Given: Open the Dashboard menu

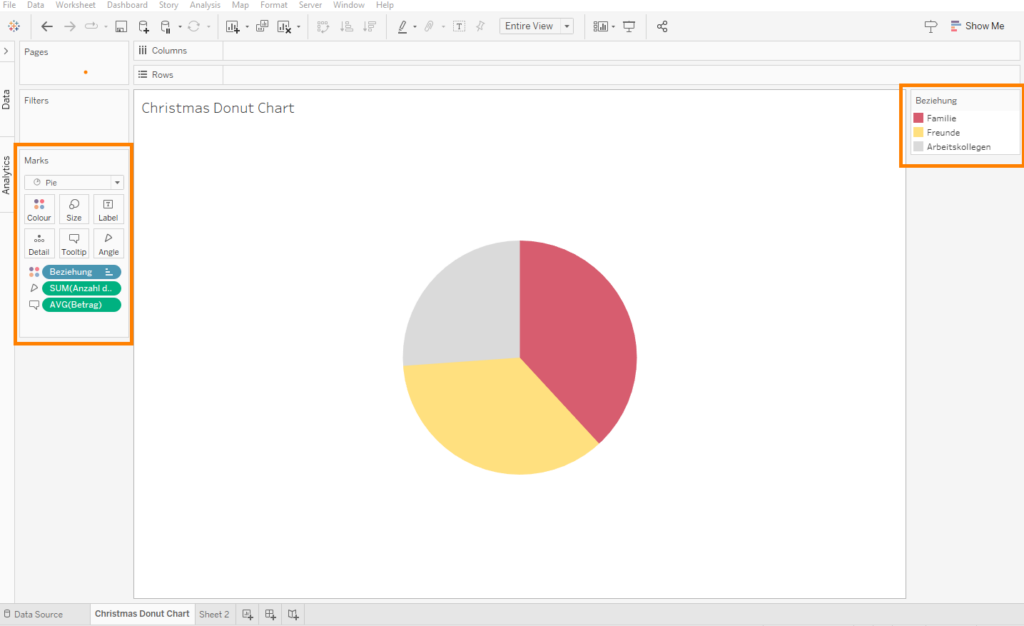Looking at the screenshot, I should point(127,5).
